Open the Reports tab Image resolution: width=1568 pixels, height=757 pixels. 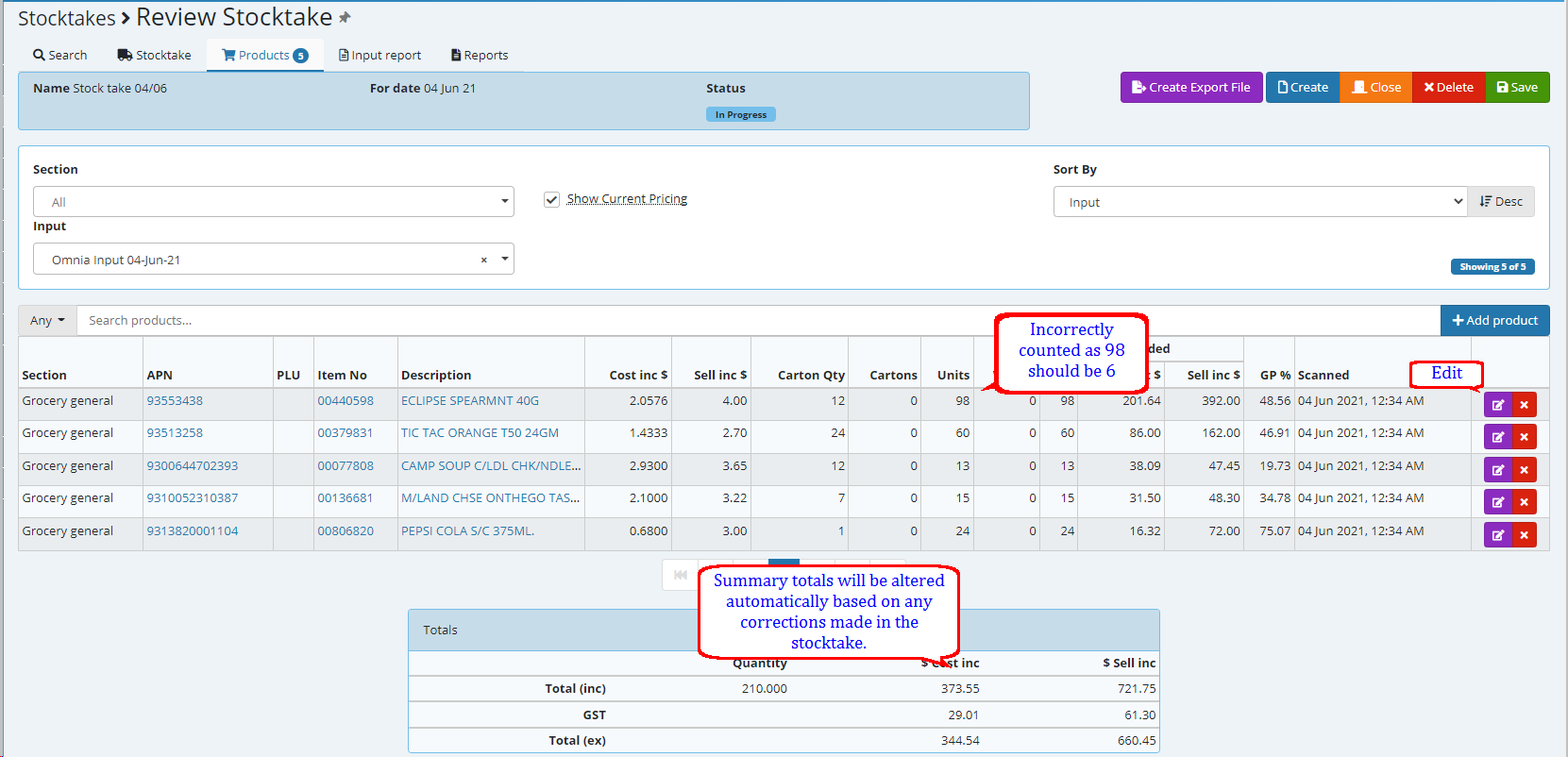(480, 56)
